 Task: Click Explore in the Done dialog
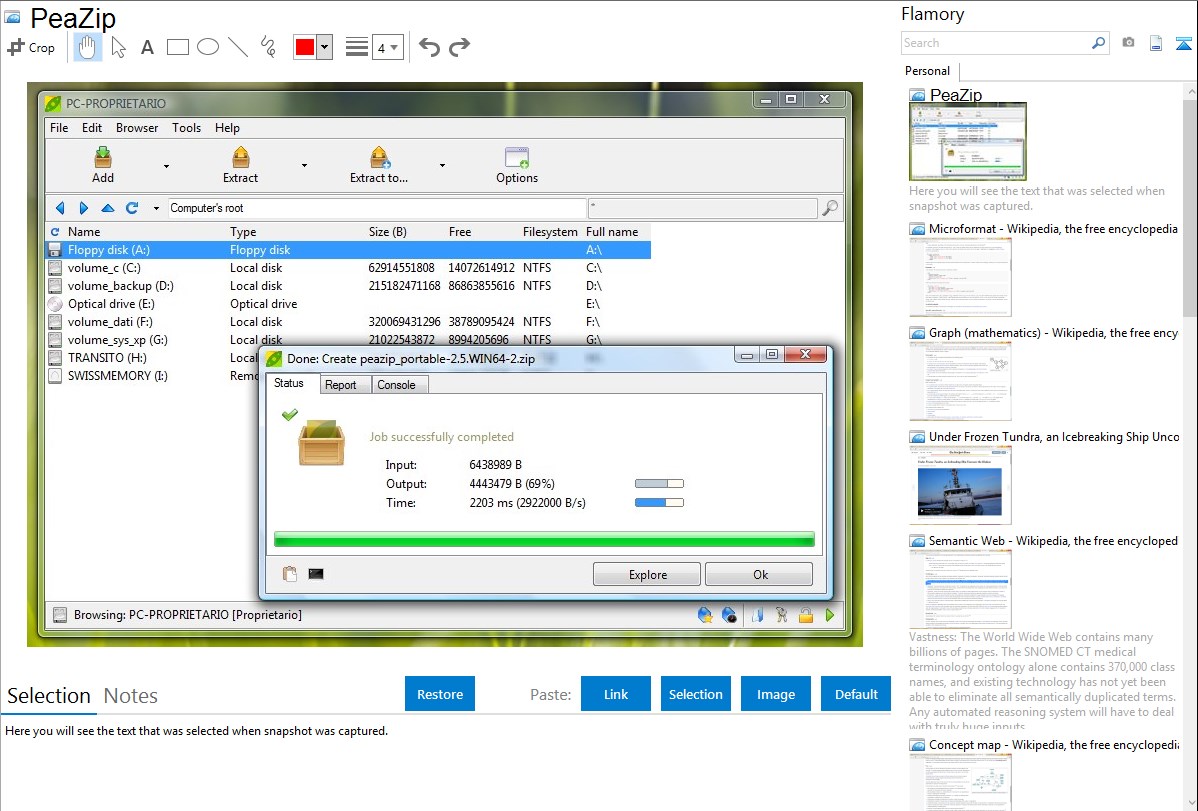click(647, 575)
